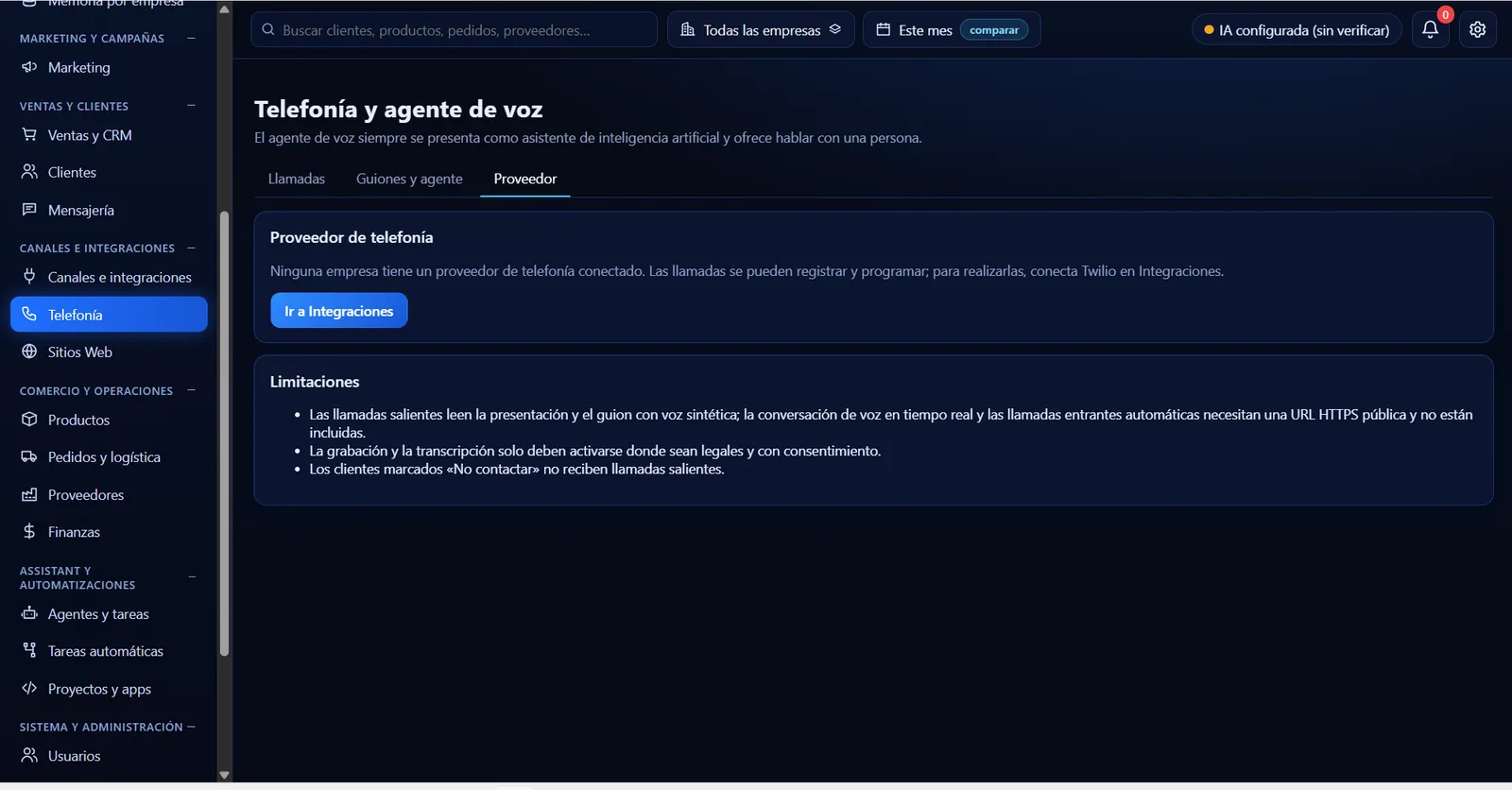1512x790 pixels.
Task: Click the Tareas automáticas workflow icon
Action: pos(29,650)
